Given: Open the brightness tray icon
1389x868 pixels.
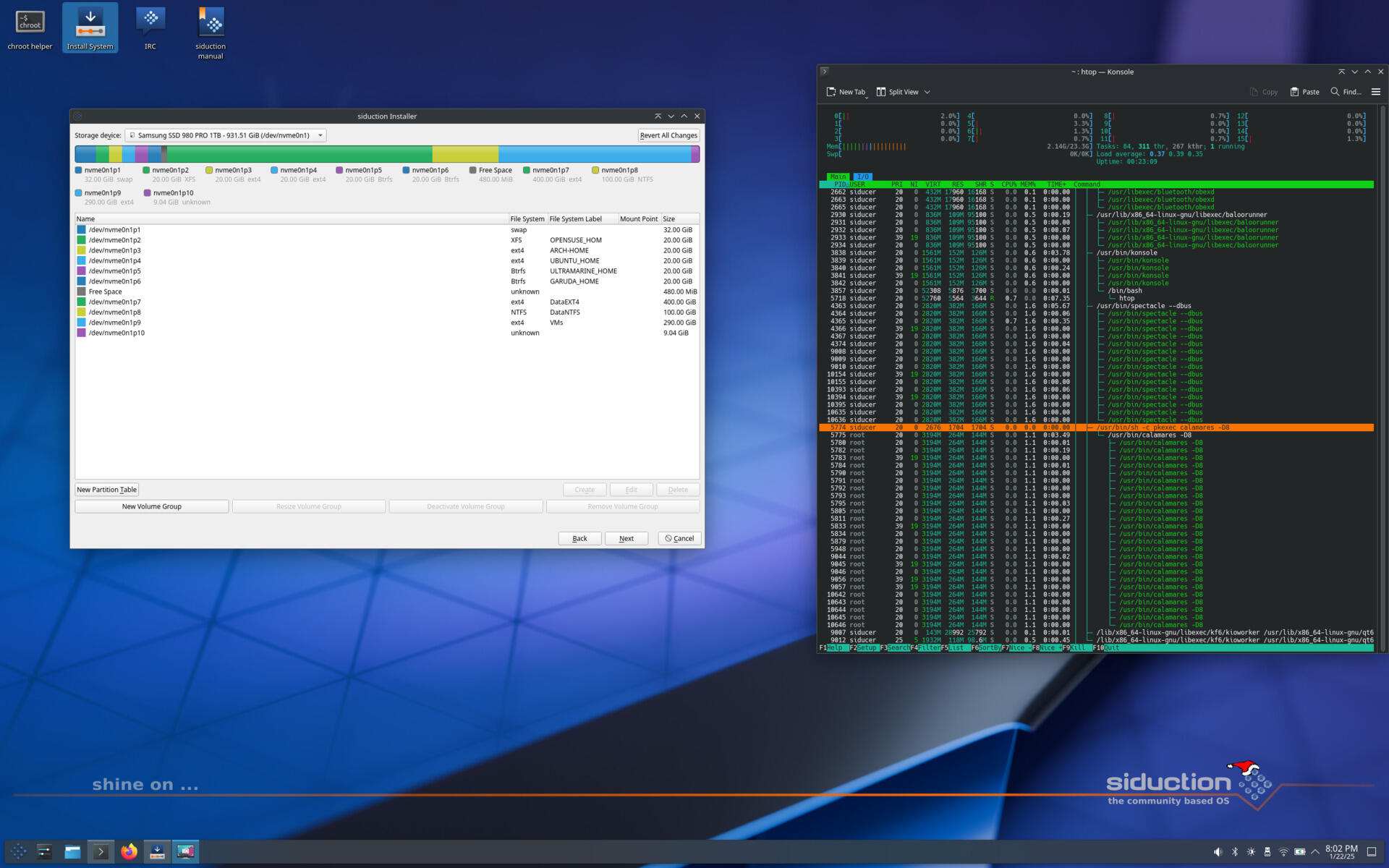Looking at the screenshot, I should pos(1251,851).
